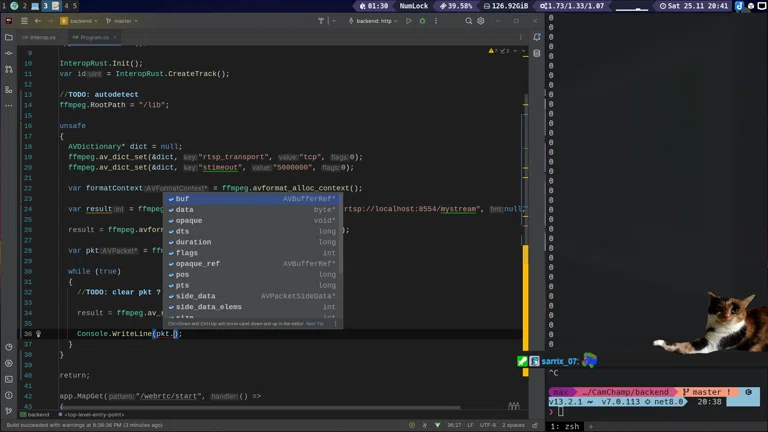The height and width of the screenshot is (432, 768).
Task: Open Pull Requests tool window icon
Action: click(9, 69)
